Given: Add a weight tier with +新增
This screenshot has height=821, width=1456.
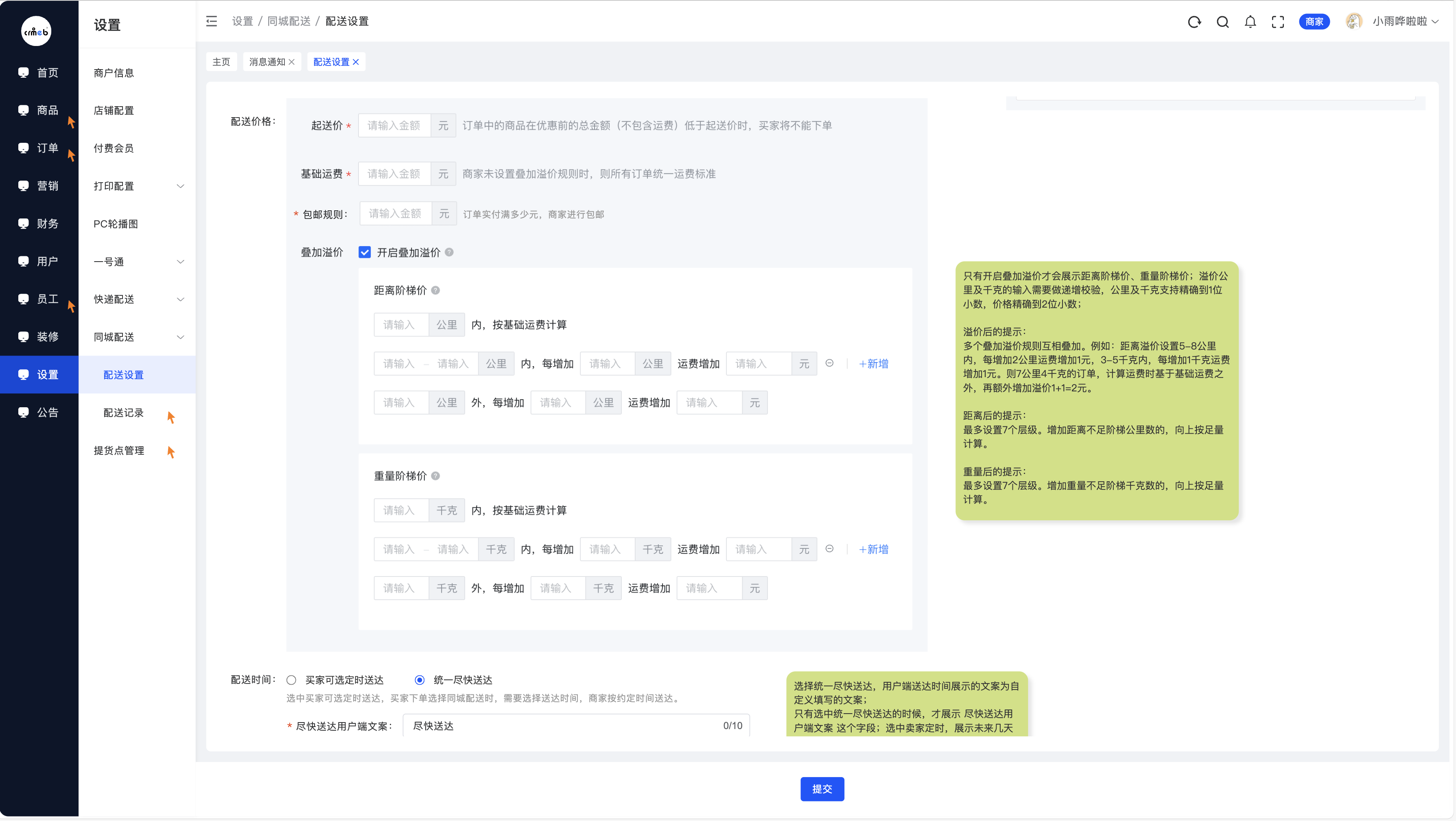Looking at the screenshot, I should [x=873, y=549].
